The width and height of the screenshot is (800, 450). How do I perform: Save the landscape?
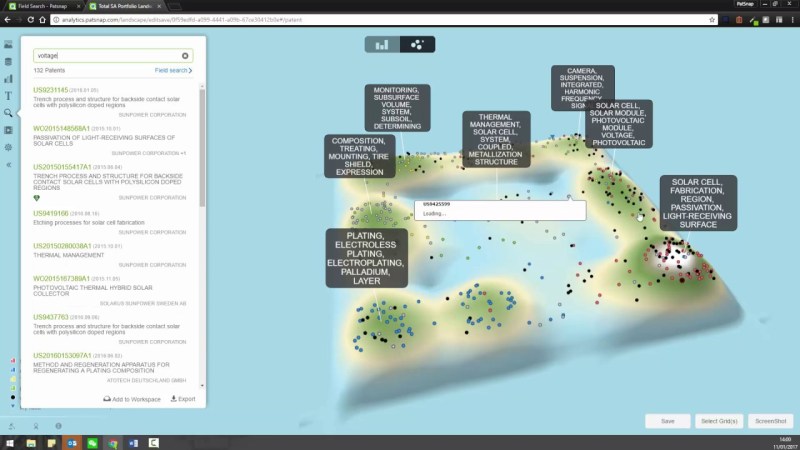(x=667, y=421)
